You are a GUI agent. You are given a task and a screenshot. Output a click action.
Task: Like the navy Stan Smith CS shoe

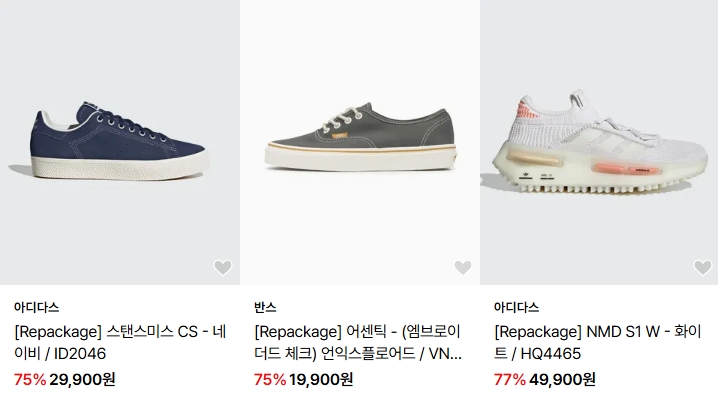click(223, 267)
